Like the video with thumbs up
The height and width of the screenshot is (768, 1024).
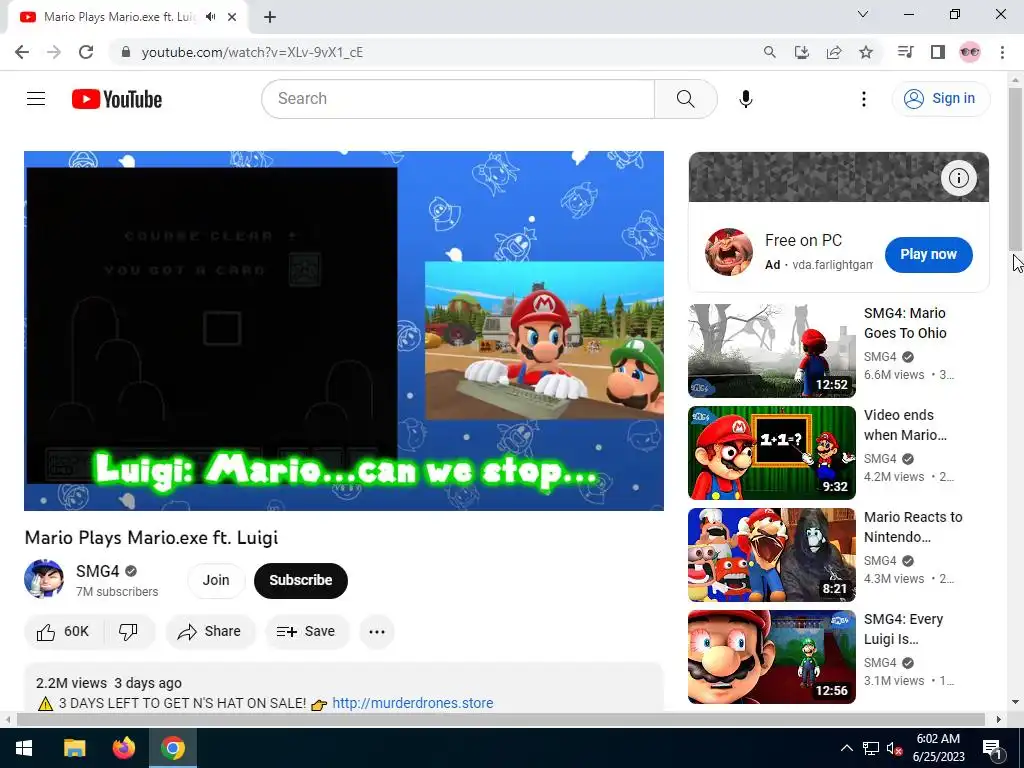pyautogui.click(x=63, y=632)
